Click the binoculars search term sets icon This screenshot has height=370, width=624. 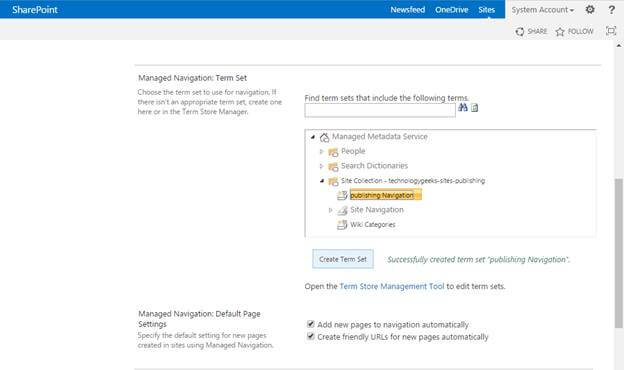click(462, 107)
